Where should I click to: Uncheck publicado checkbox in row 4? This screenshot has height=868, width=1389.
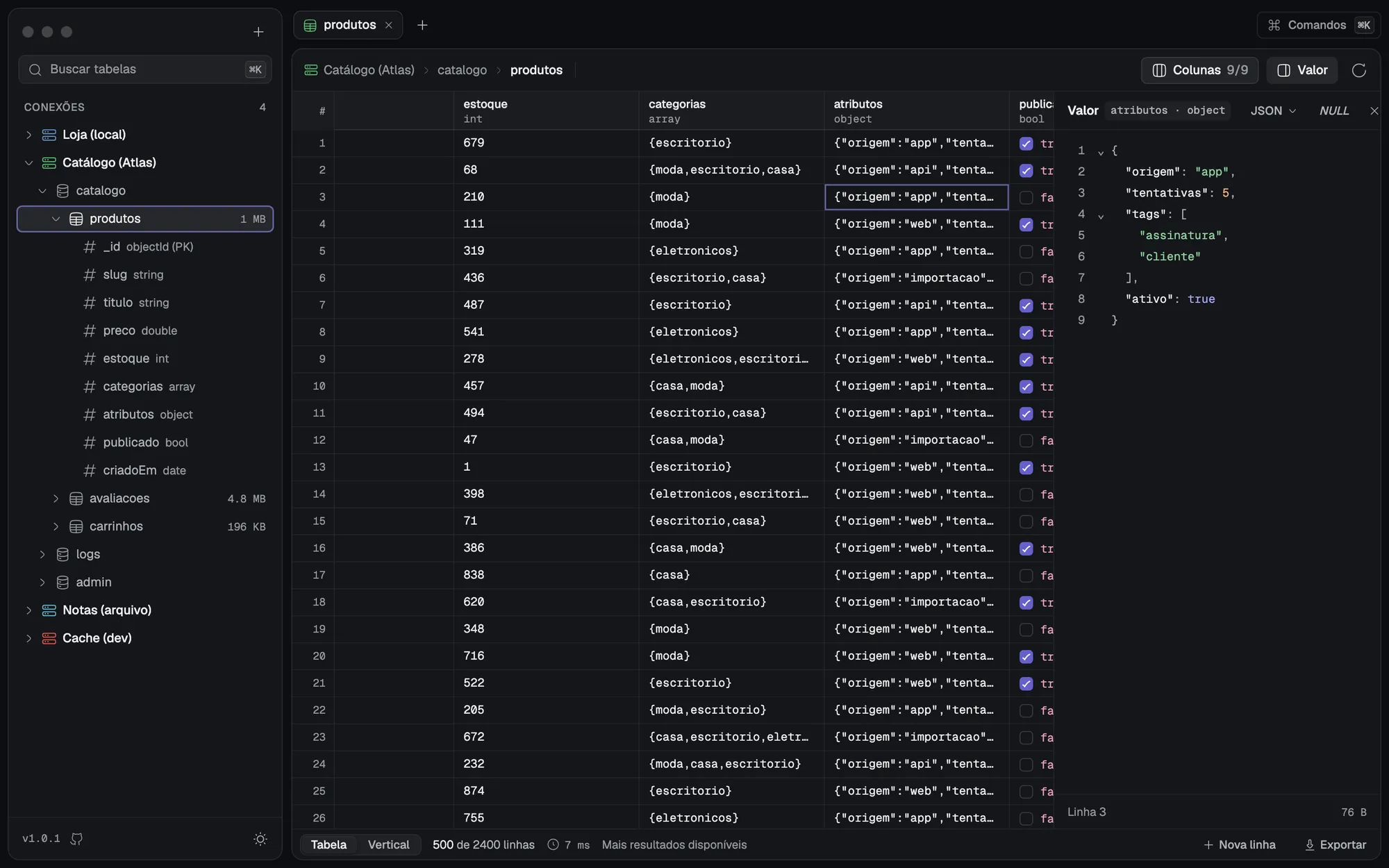(1026, 225)
